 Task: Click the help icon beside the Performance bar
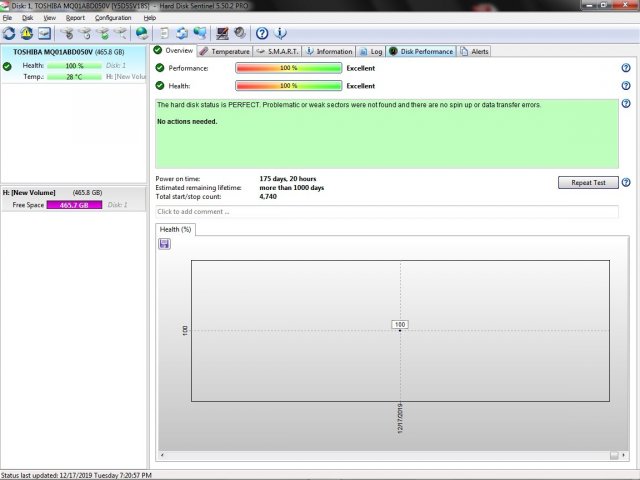626,68
